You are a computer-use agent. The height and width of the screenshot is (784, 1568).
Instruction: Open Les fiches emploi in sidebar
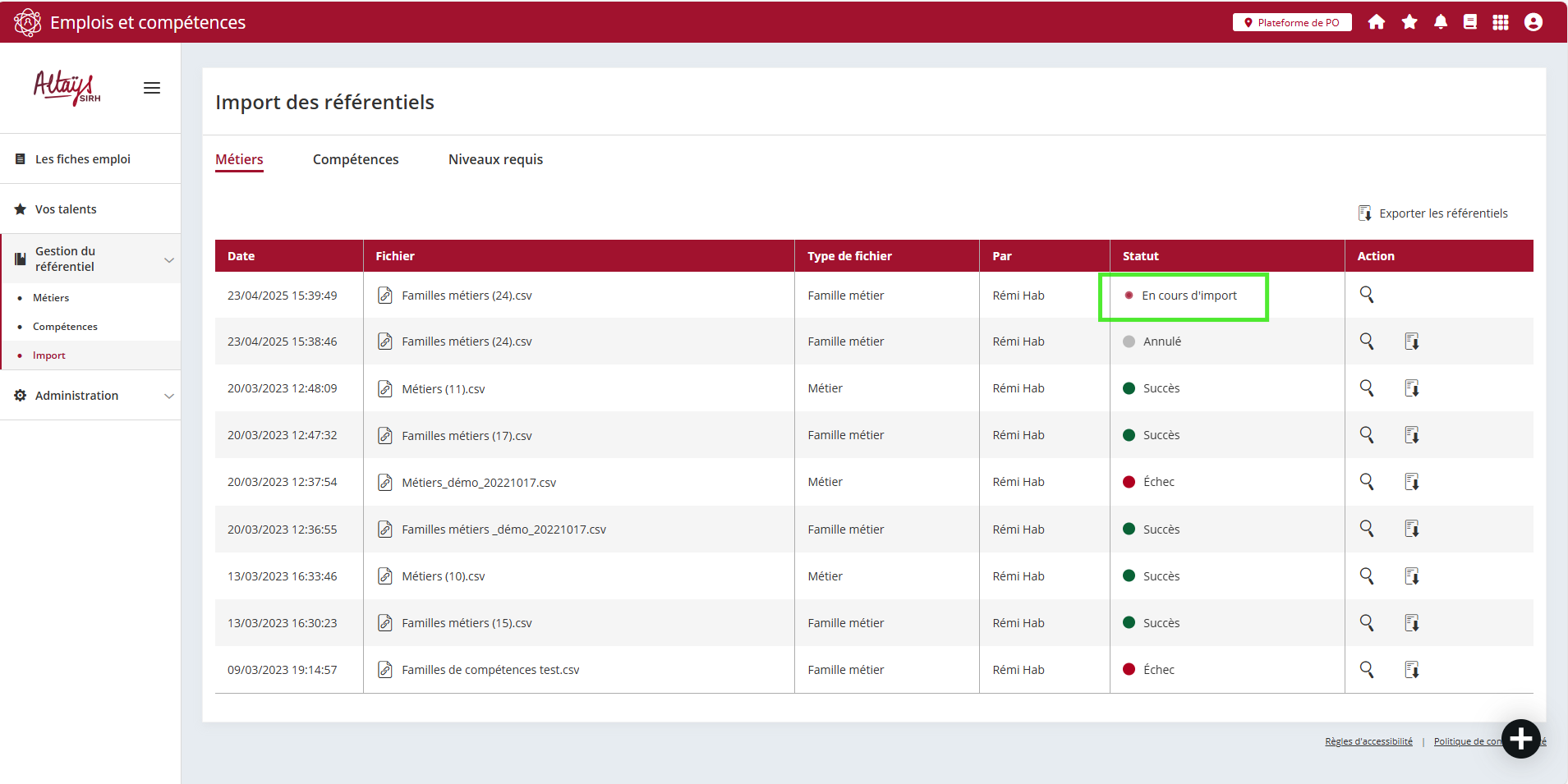(x=82, y=159)
